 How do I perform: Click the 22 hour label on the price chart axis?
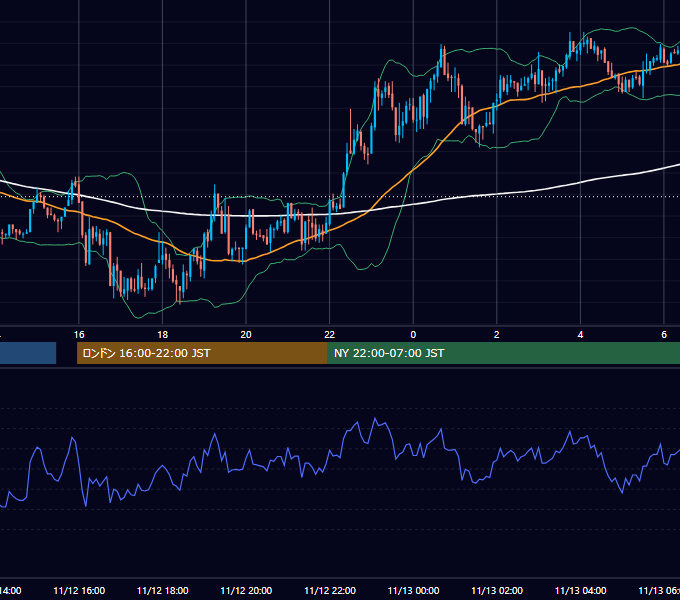pyautogui.click(x=330, y=335)
